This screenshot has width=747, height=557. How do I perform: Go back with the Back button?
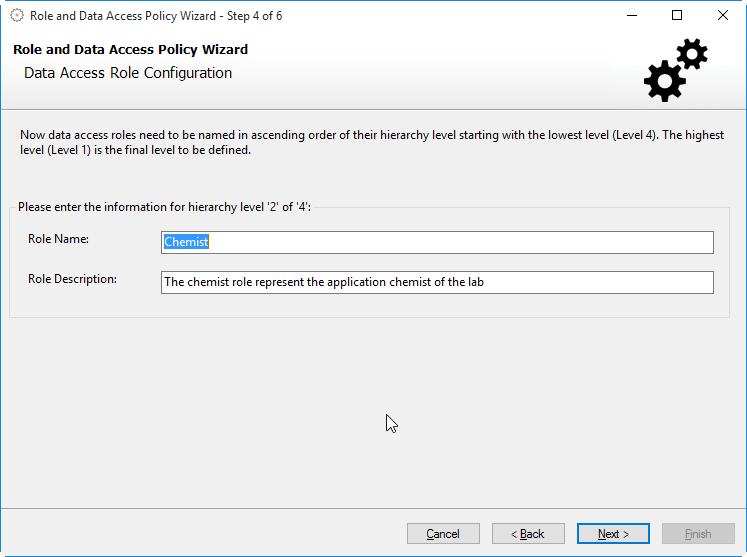[x=528, y=534]
